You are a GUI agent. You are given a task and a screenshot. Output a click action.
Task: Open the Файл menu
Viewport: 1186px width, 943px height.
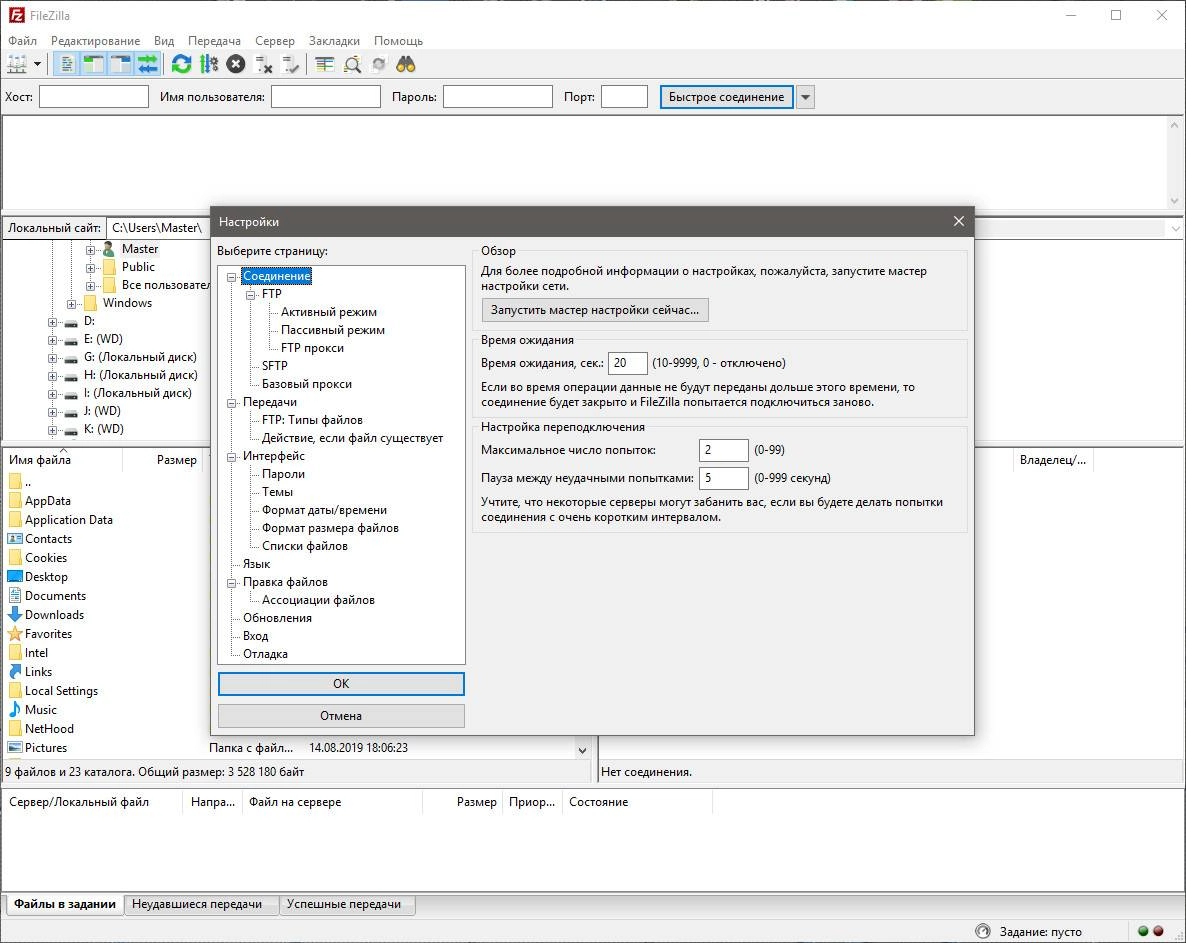23,41
